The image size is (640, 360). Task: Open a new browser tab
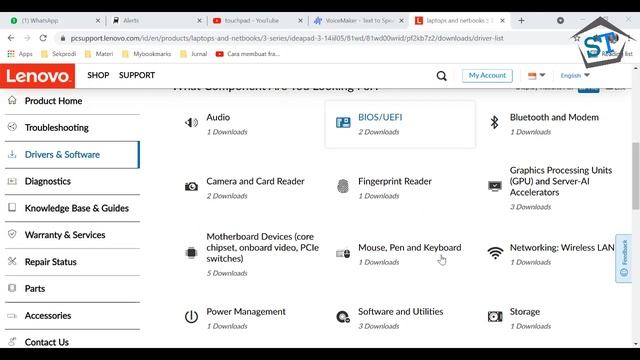pyautogui.click(x=521, y=20)
